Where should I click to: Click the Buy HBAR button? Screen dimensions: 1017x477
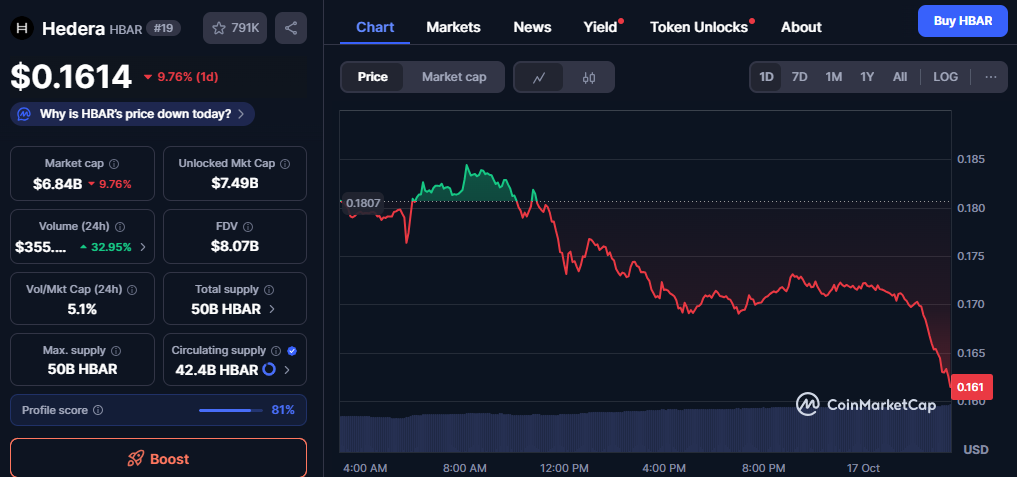click(961, 21)
